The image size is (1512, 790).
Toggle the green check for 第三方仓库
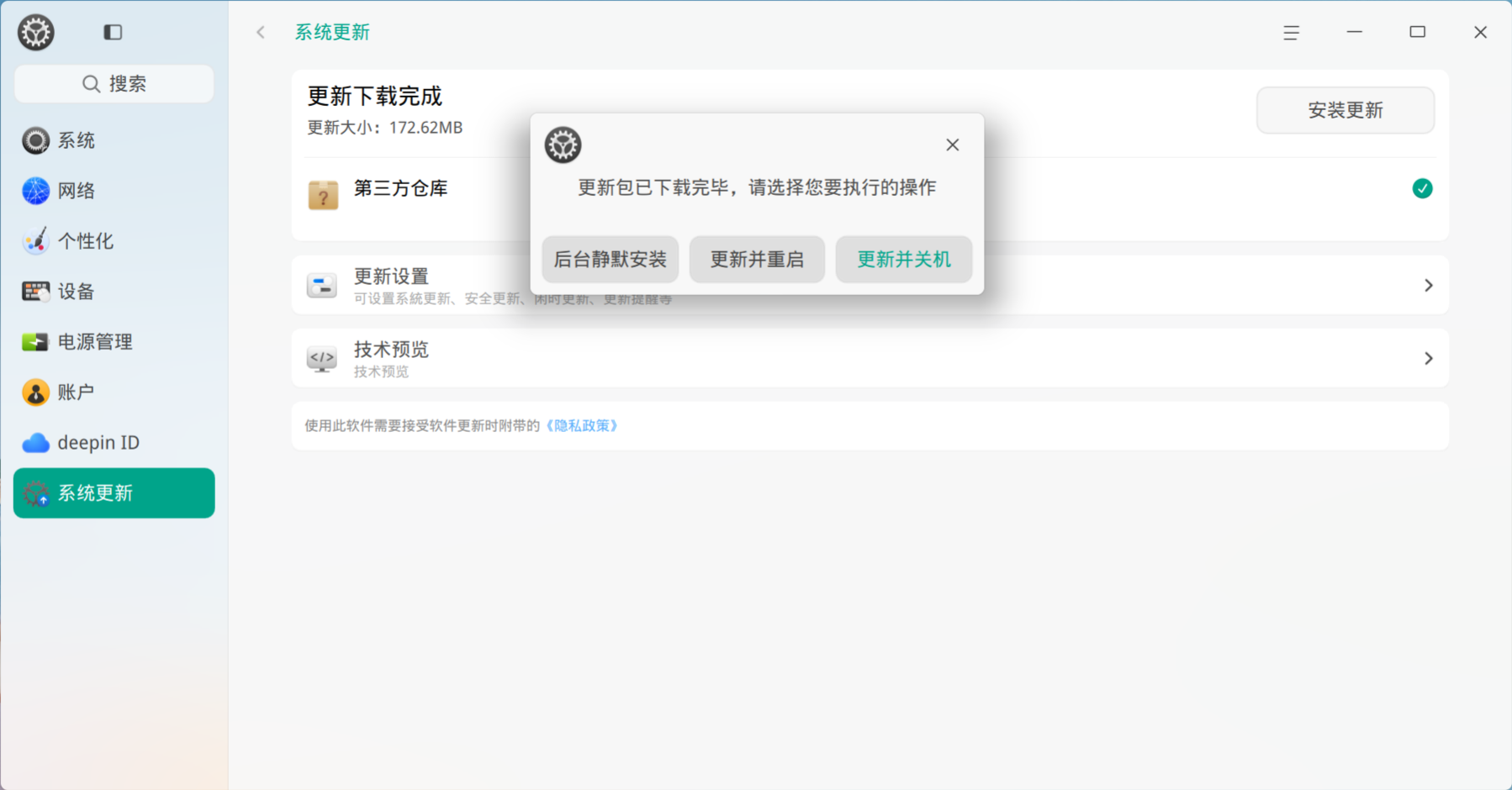[1422, 188]
